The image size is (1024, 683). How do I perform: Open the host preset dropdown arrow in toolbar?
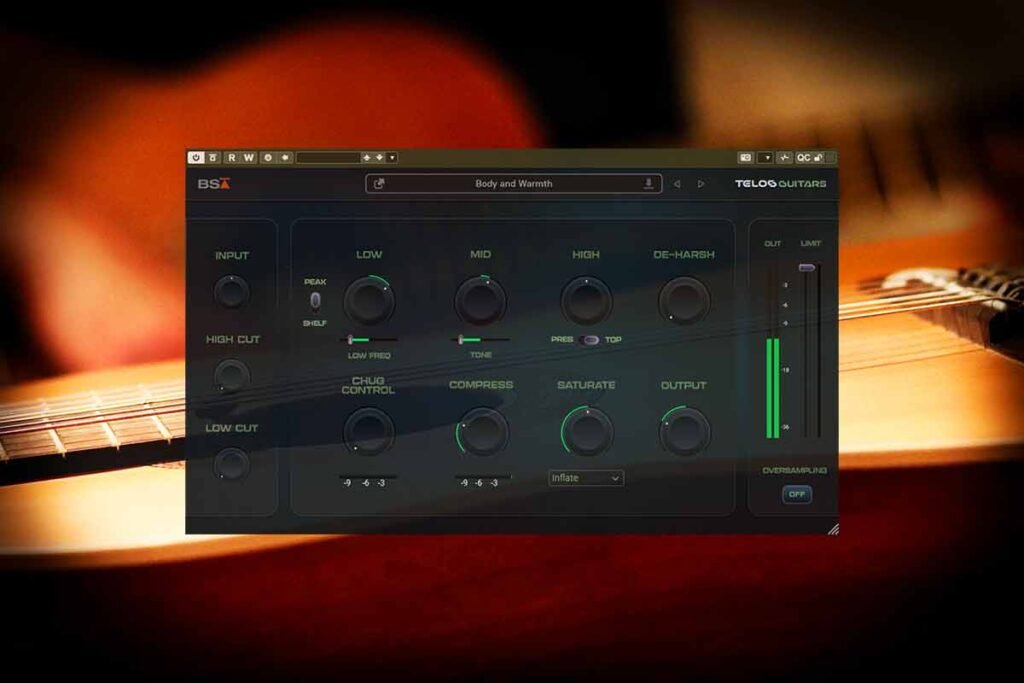click(392, 157)
